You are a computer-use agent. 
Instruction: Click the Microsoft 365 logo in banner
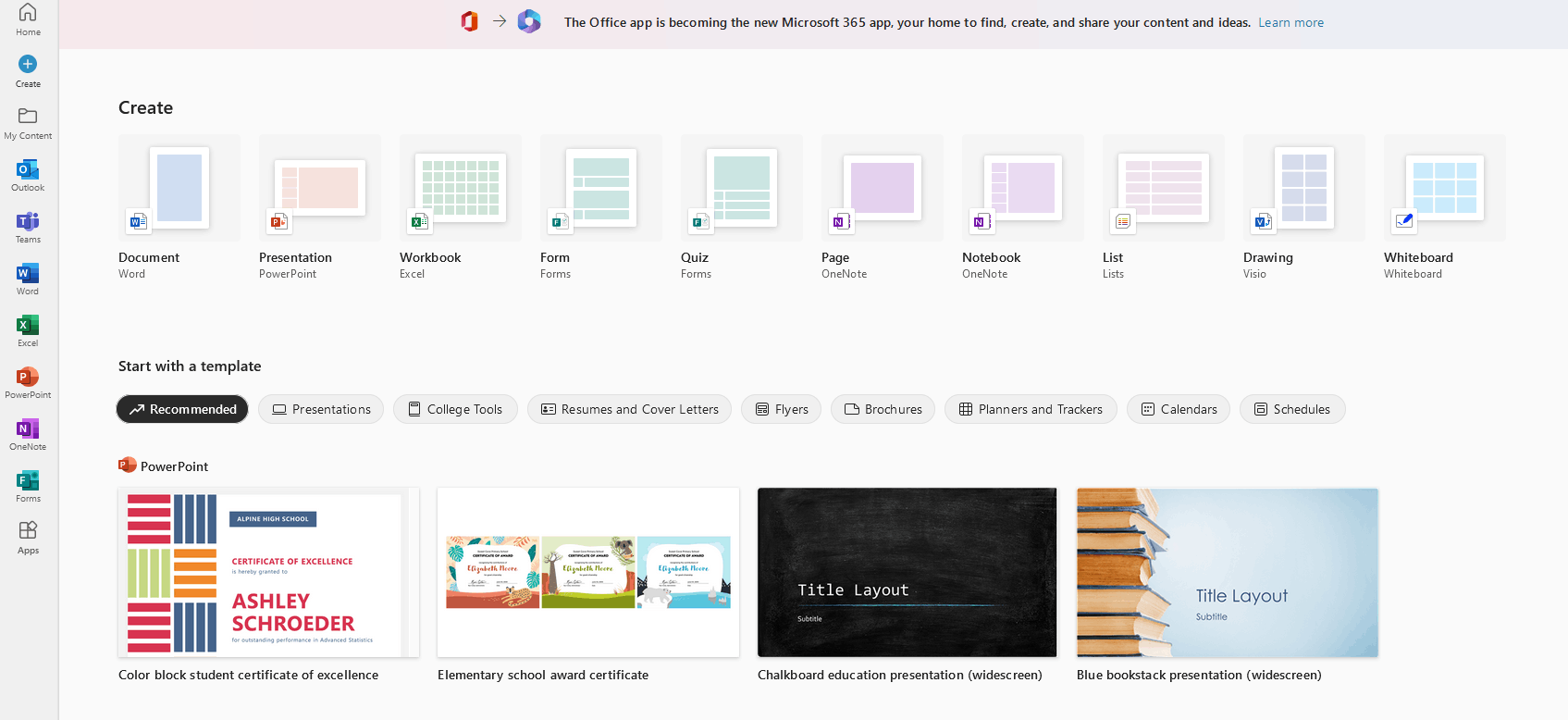(x=529, y=21)
